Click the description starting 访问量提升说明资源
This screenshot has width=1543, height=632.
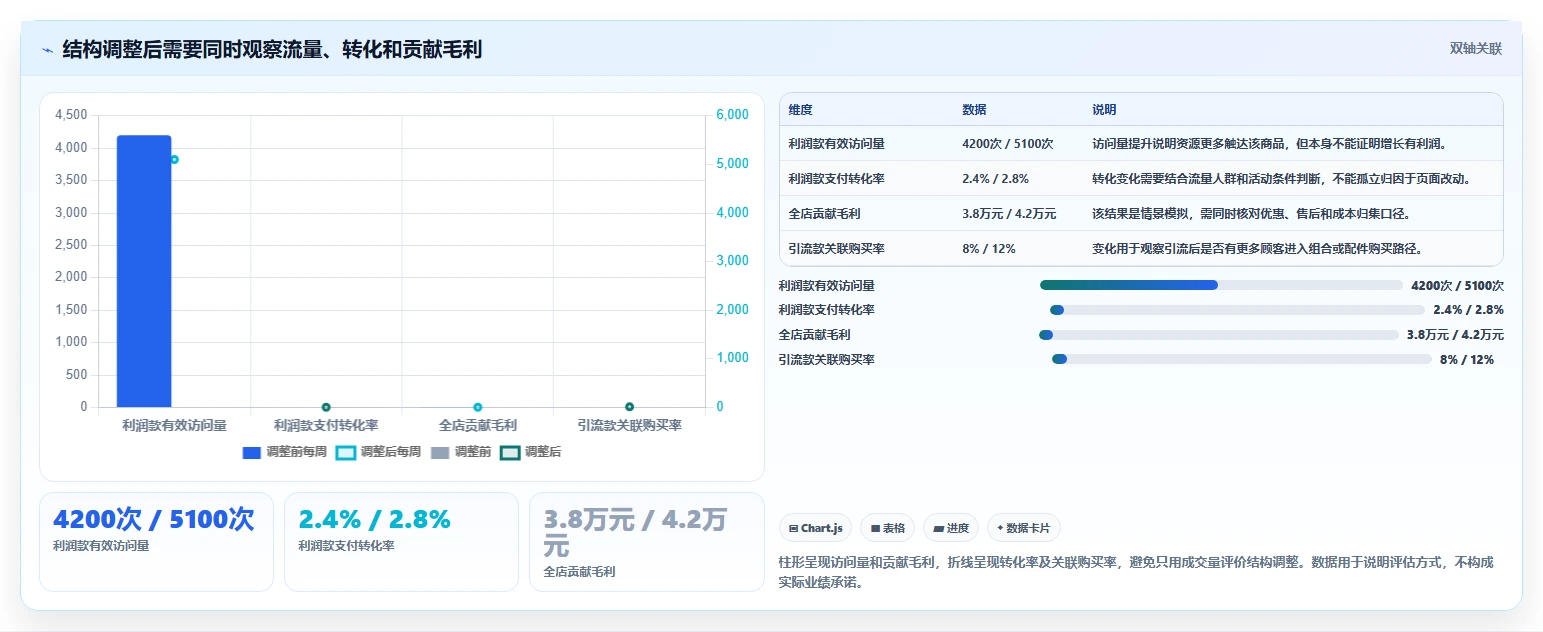1269,144
